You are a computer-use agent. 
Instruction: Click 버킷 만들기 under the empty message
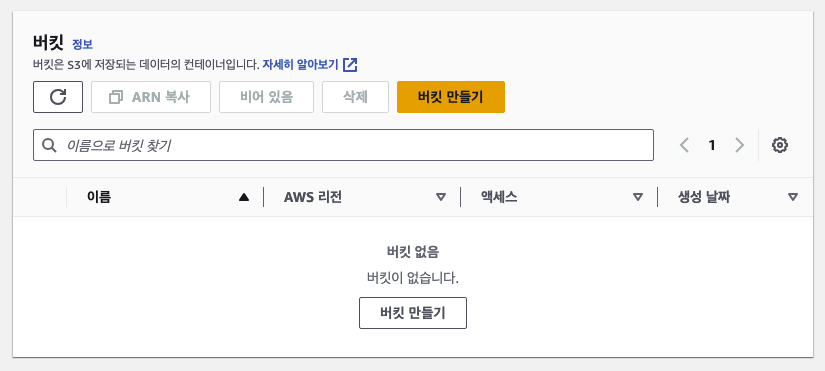coord(413,313)
